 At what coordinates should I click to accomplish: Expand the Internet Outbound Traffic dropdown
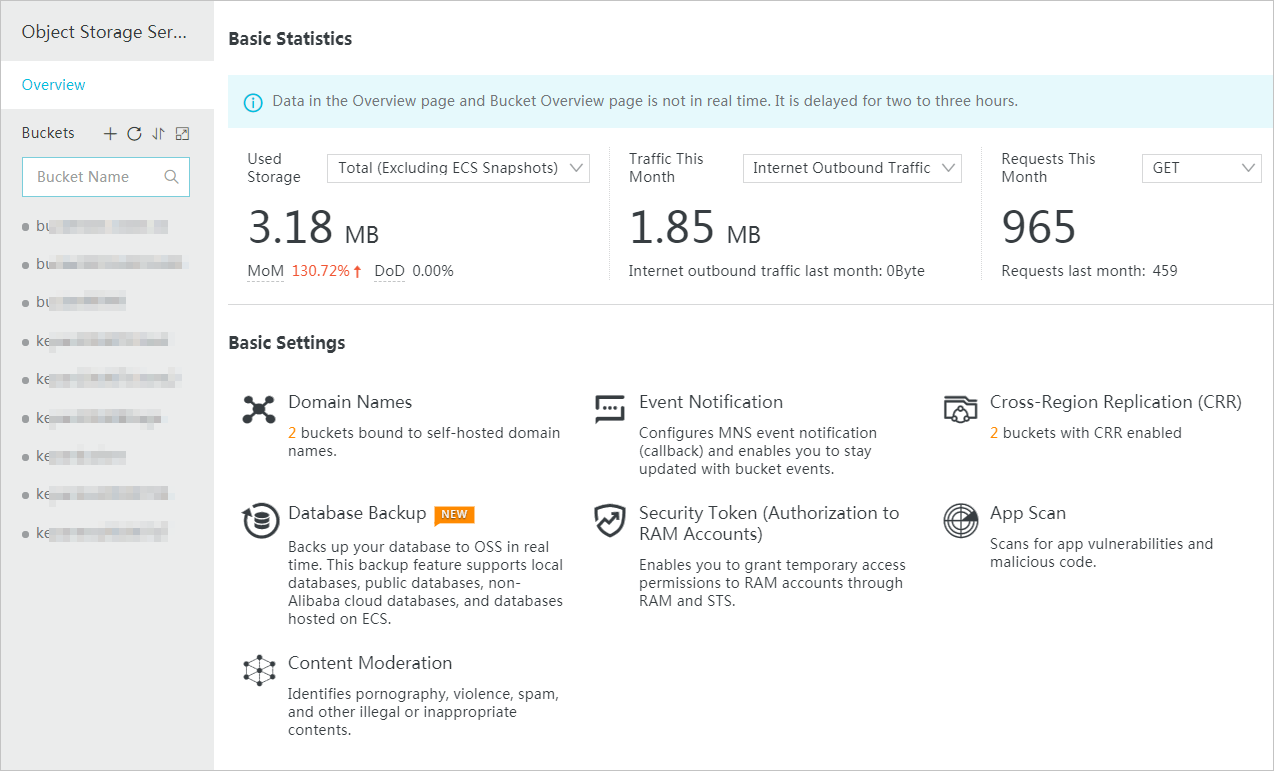pyautogui.click(x=851, y=168)
